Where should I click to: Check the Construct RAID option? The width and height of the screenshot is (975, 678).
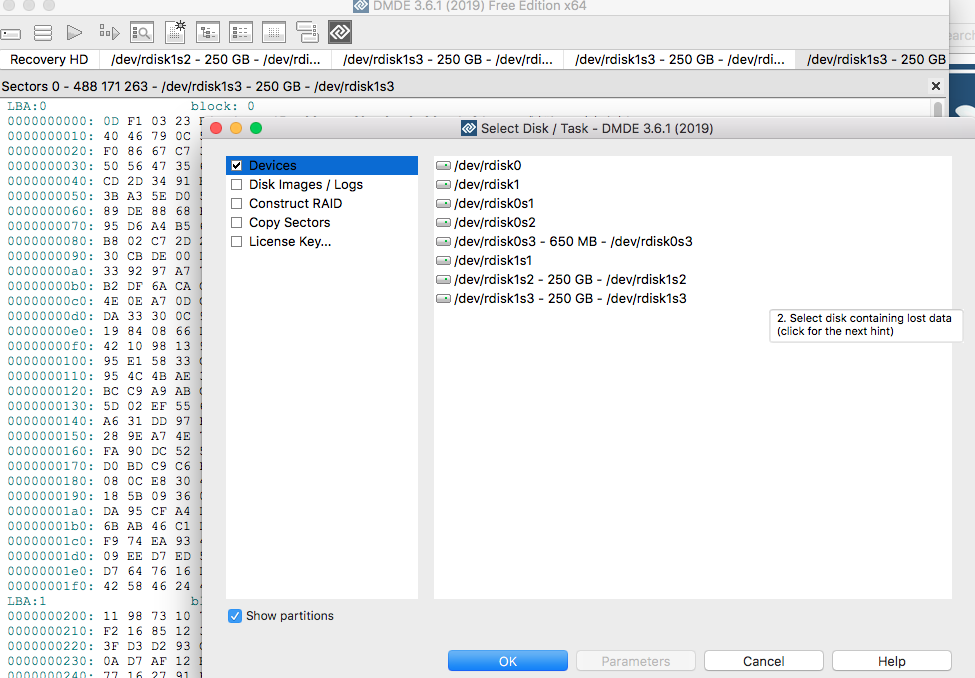pyautogui.click(x=236, y=203)
